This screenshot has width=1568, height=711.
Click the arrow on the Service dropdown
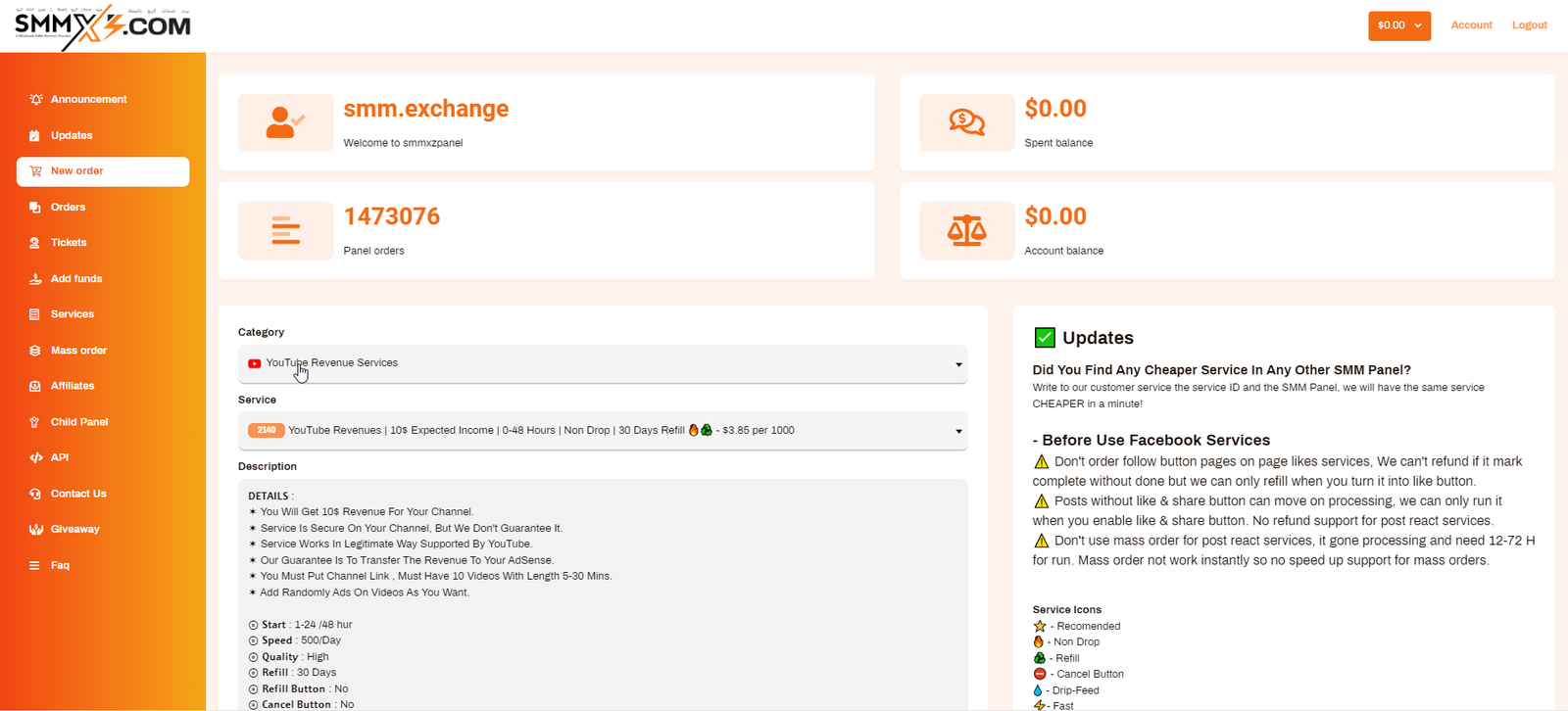tap(958, 432)
